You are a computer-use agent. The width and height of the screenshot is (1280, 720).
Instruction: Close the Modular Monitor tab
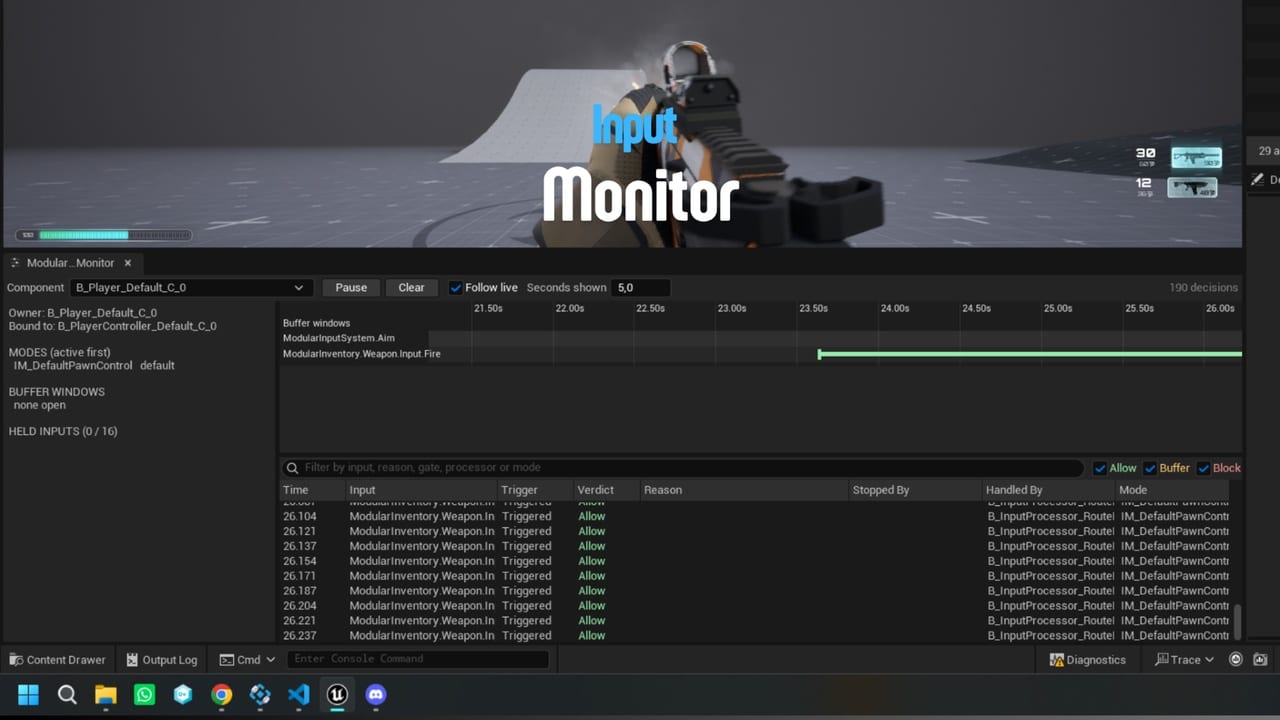pos(128,263)
